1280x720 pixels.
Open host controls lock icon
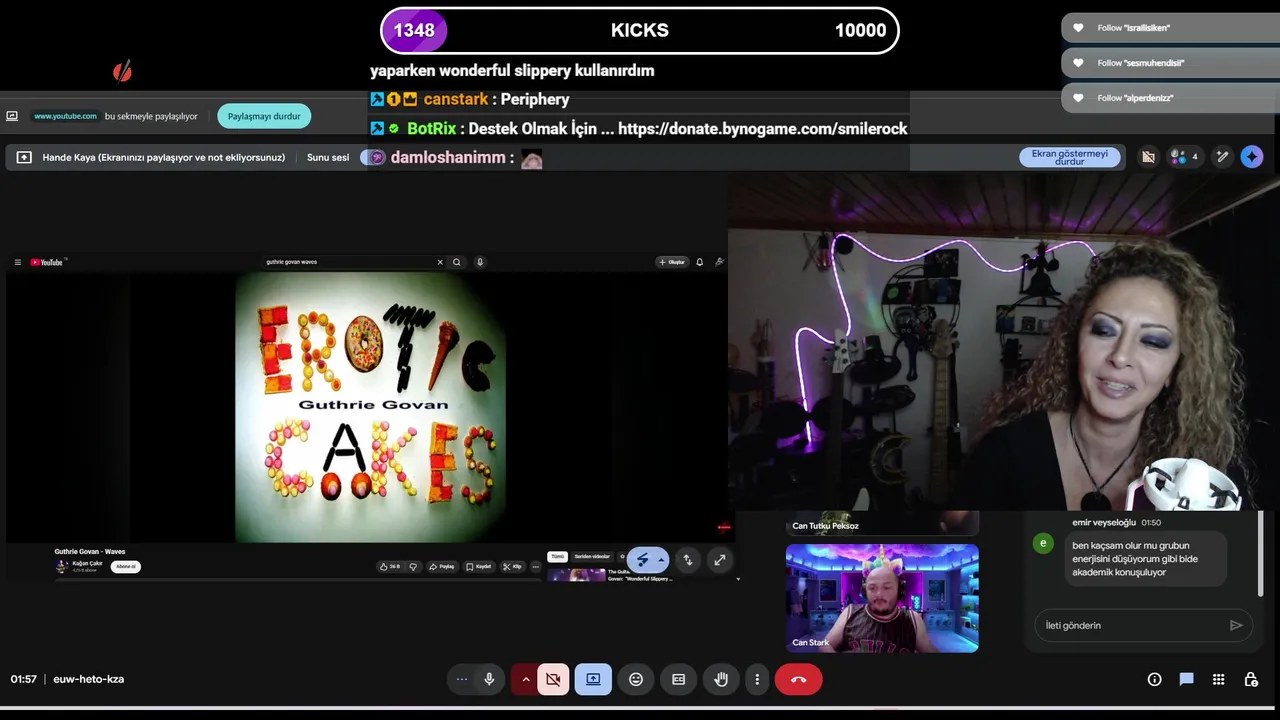pyautogui.click(x=1250, y=679)
